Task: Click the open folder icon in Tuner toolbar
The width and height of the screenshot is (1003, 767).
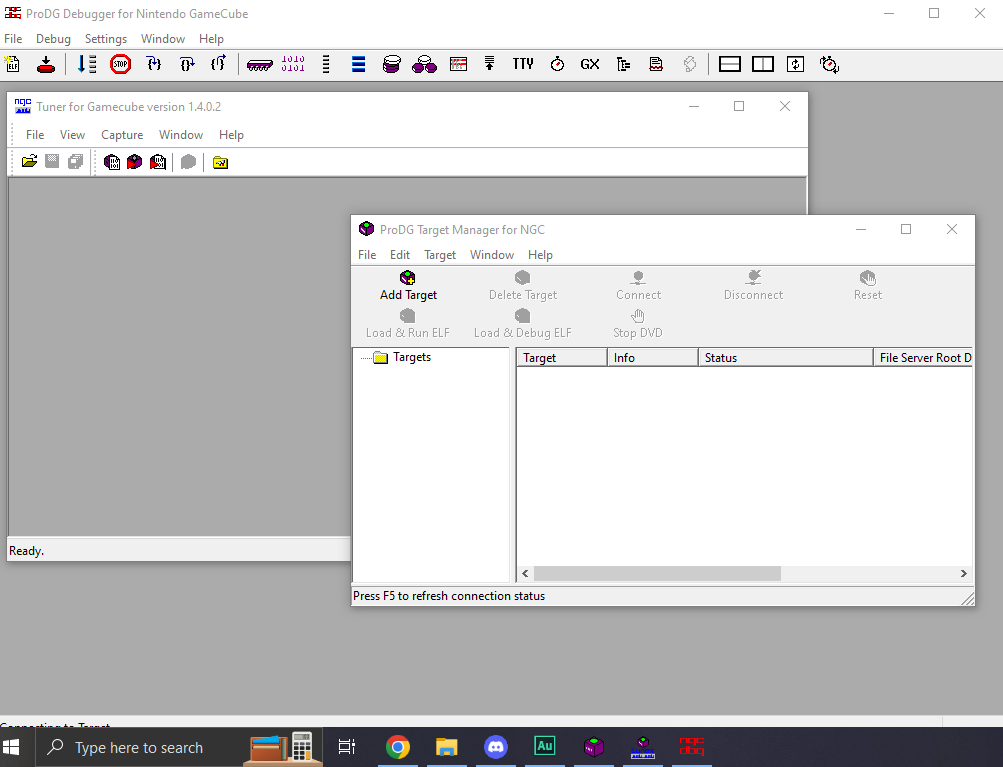Action: [29, 162]
